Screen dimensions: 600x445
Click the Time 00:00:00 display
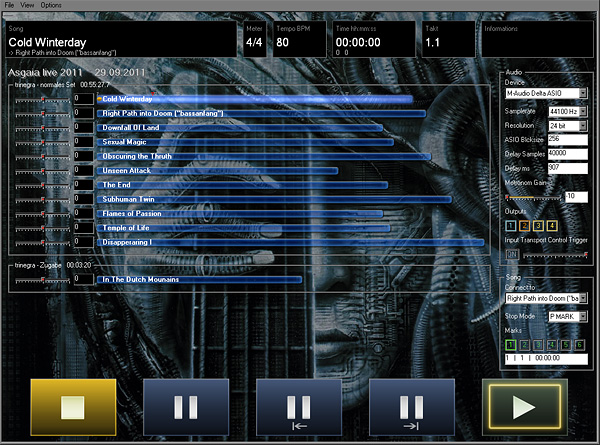click(374, 39)
